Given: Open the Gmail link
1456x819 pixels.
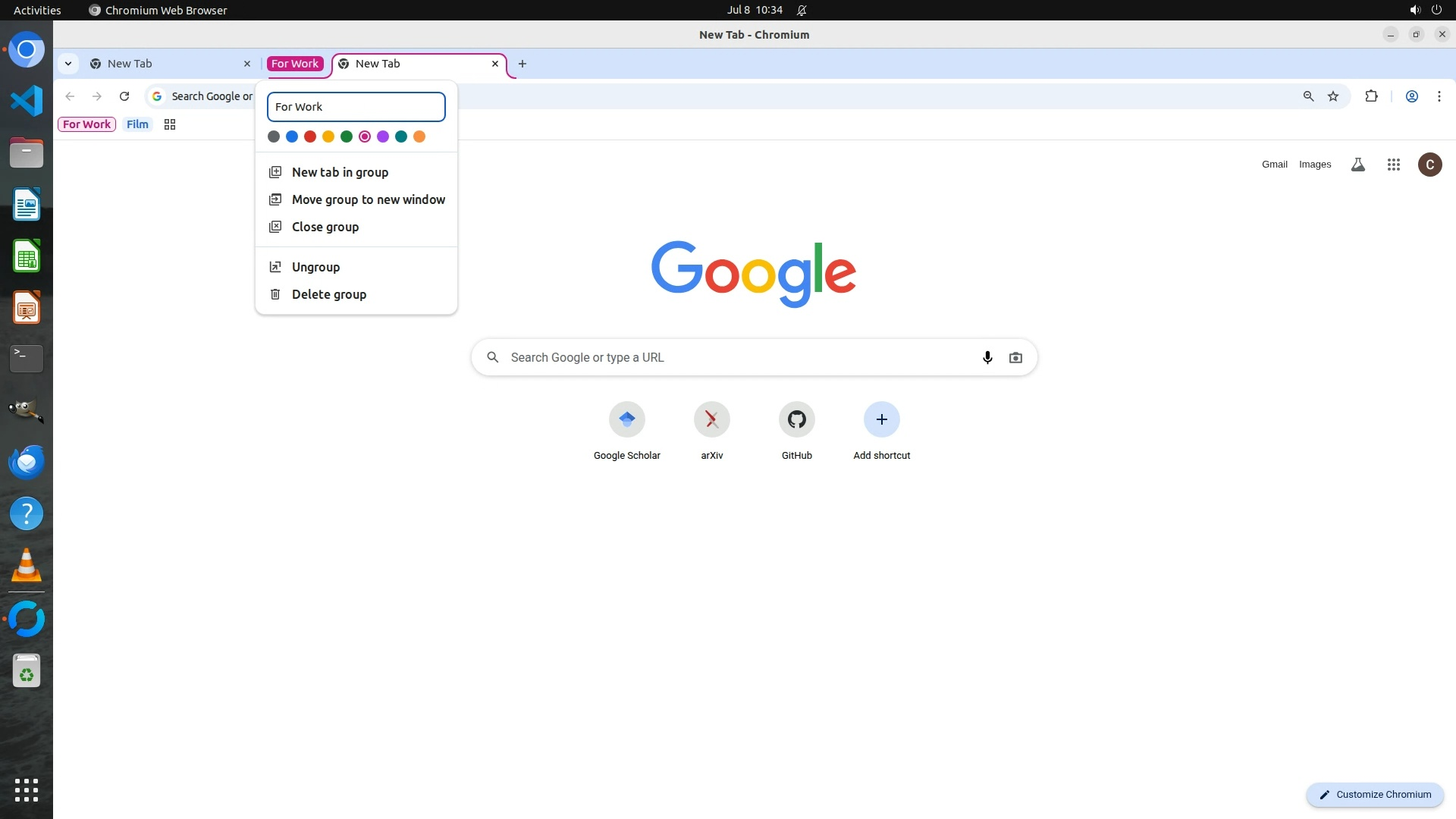Looking at the screenshot, I should coord(1274,165).
